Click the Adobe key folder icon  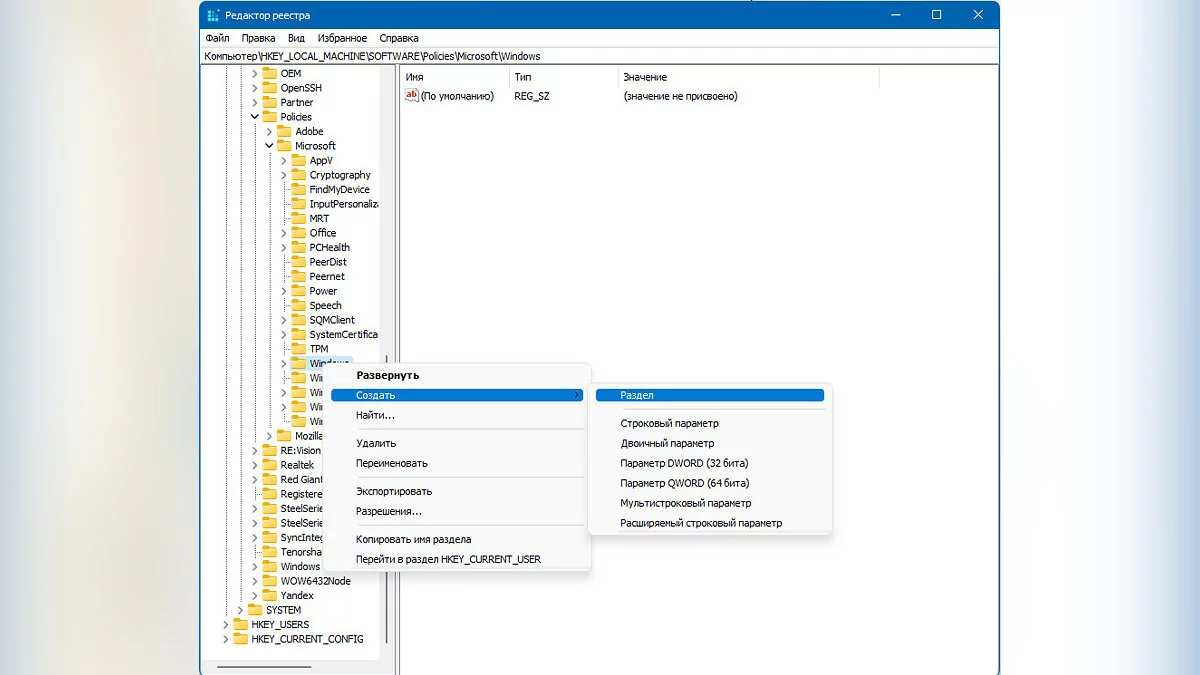click(x=283, y=131)
